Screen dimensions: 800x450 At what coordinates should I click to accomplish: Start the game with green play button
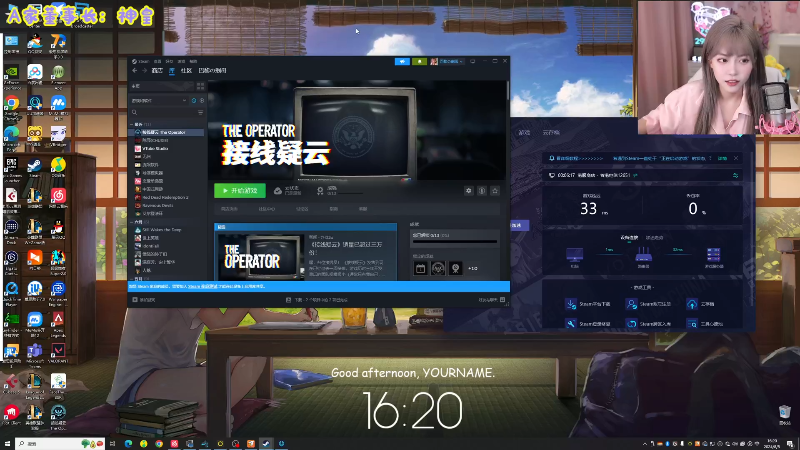[240, 190]
